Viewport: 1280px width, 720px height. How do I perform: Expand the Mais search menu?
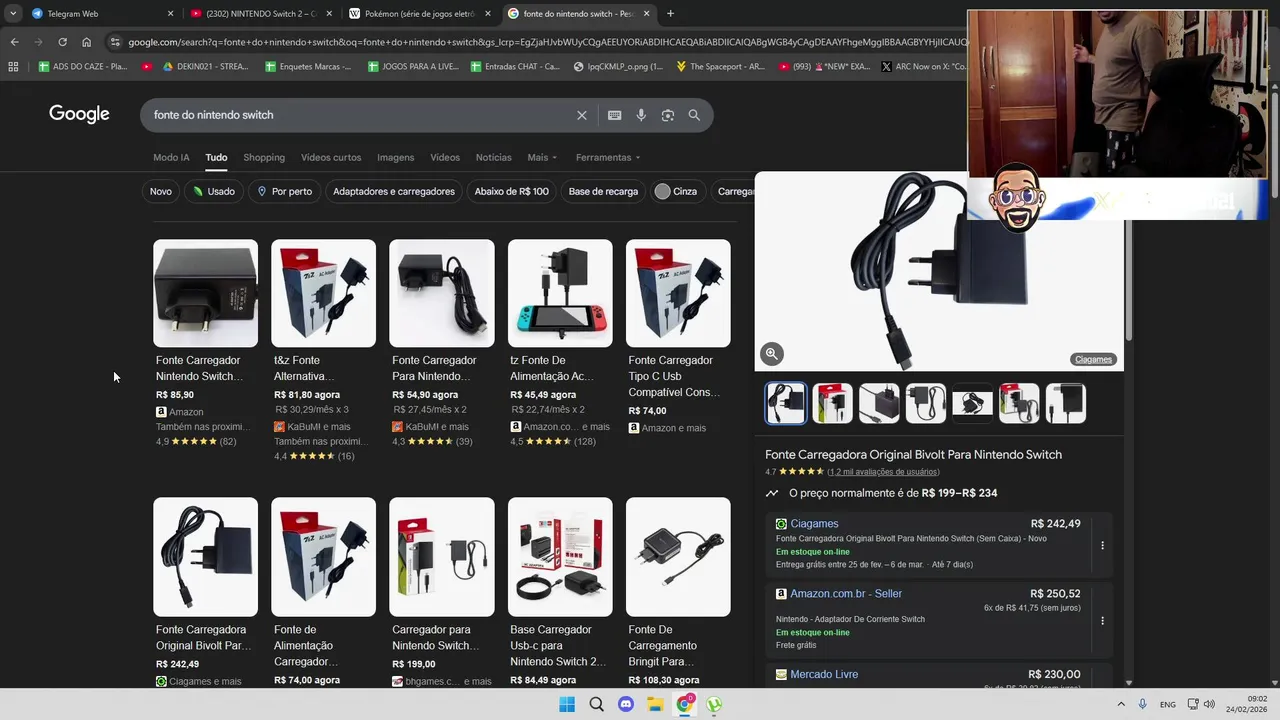[542, 157]
